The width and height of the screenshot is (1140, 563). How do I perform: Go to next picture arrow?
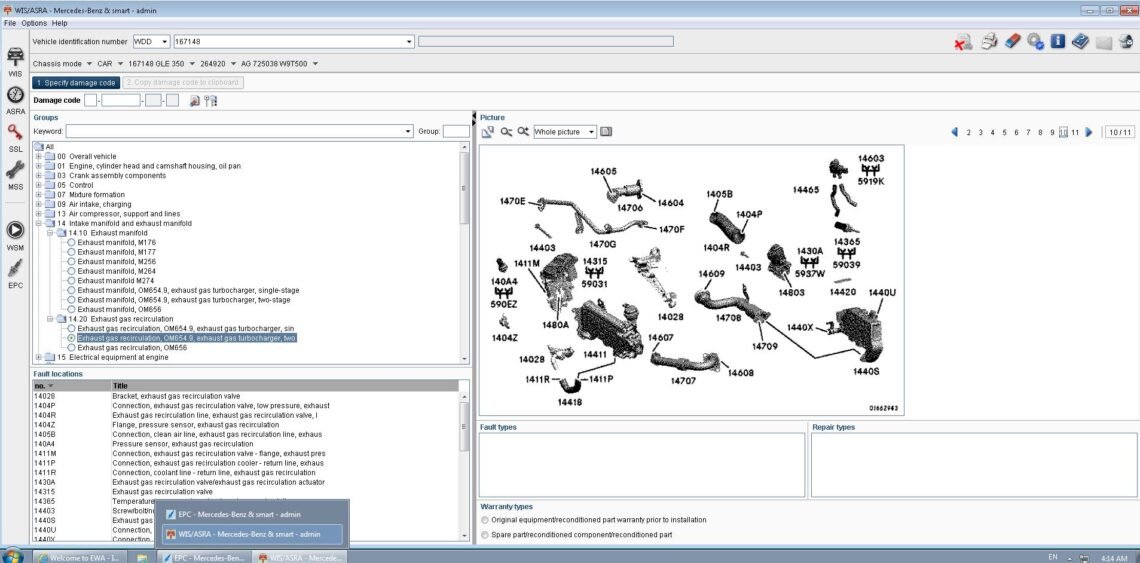[1088, 132]
